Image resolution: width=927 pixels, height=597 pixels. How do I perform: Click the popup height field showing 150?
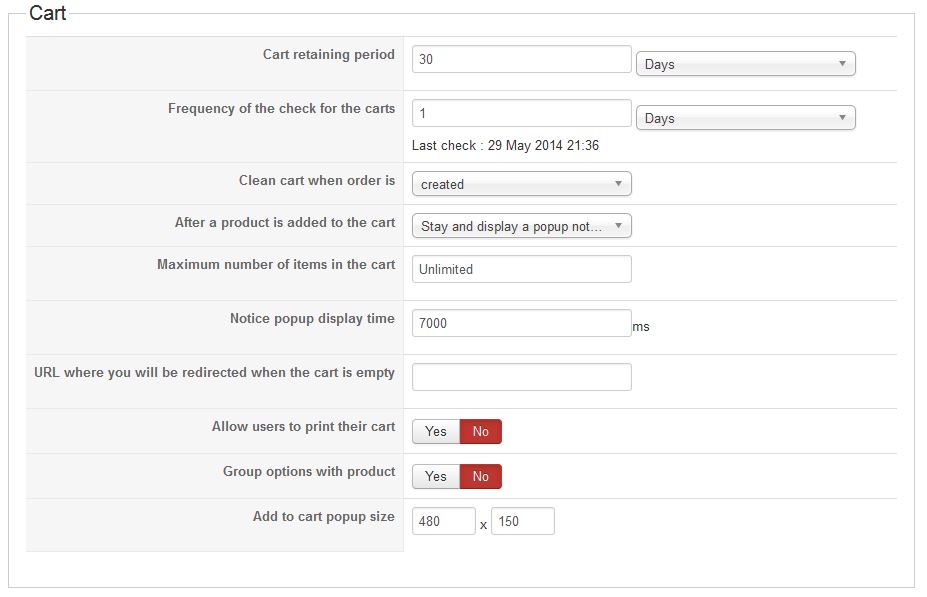(522, 521)
